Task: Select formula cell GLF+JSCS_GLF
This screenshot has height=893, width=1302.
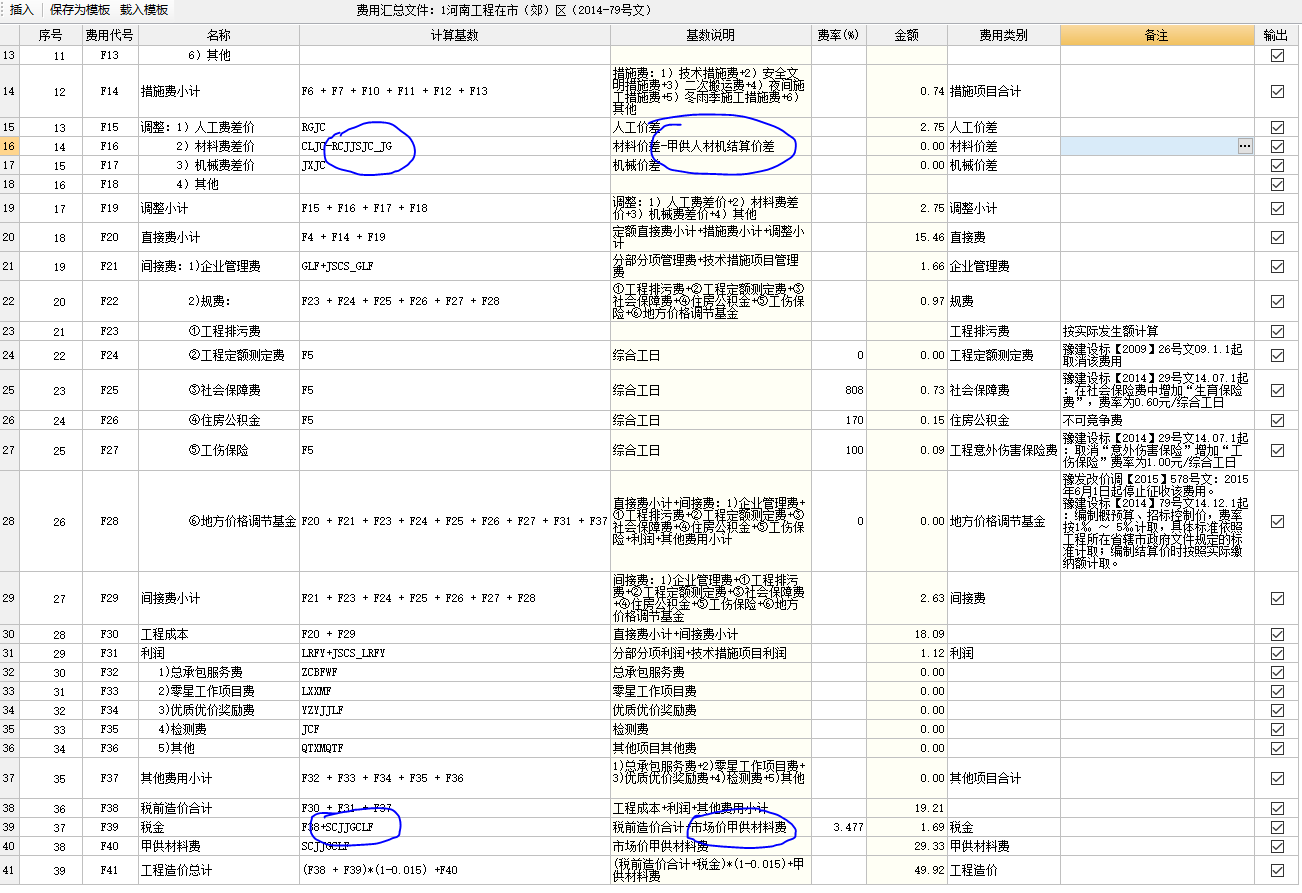Action: click(x=454, y=266)
